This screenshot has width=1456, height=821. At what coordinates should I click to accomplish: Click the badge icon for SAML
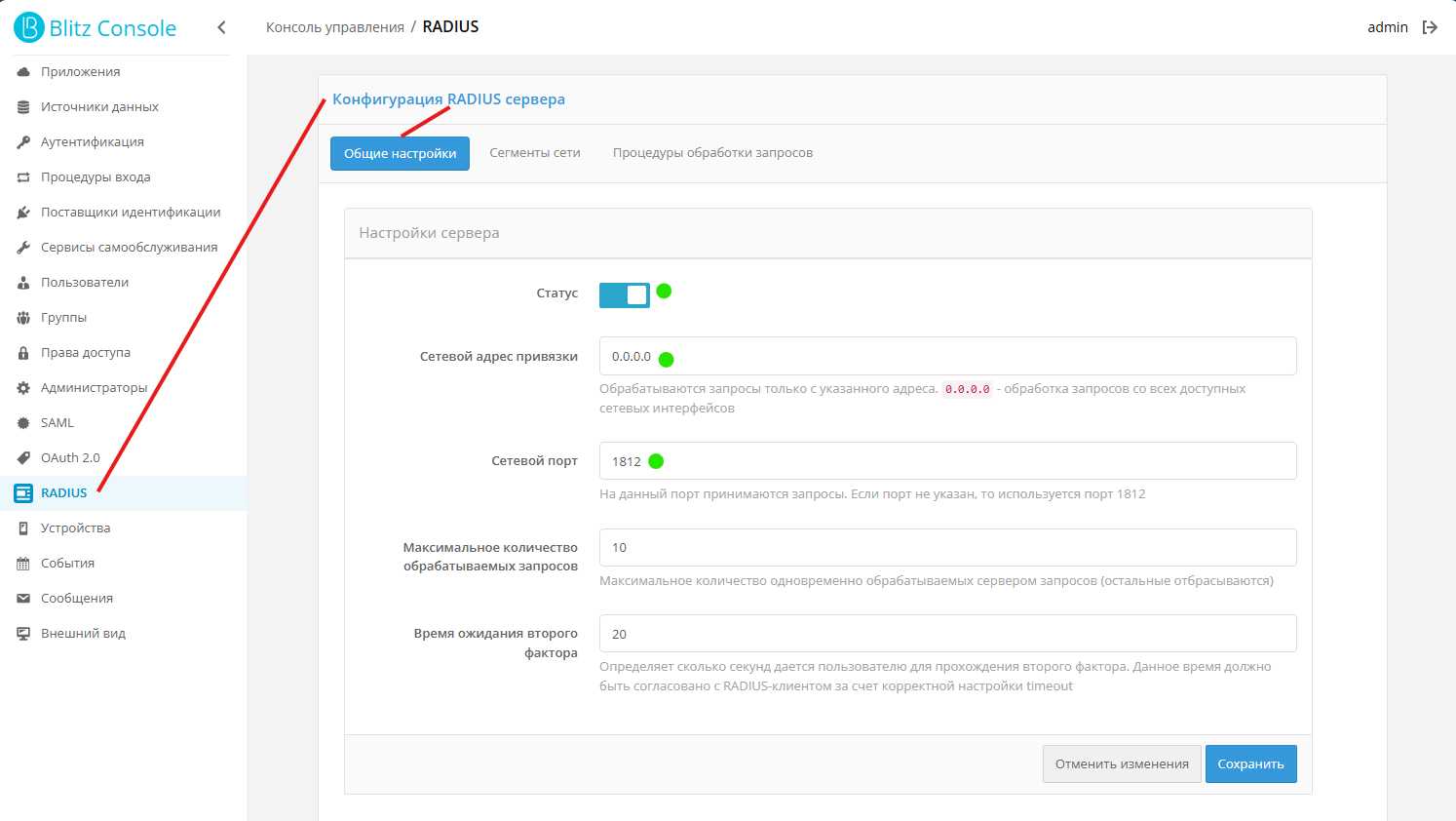(23, 423)
